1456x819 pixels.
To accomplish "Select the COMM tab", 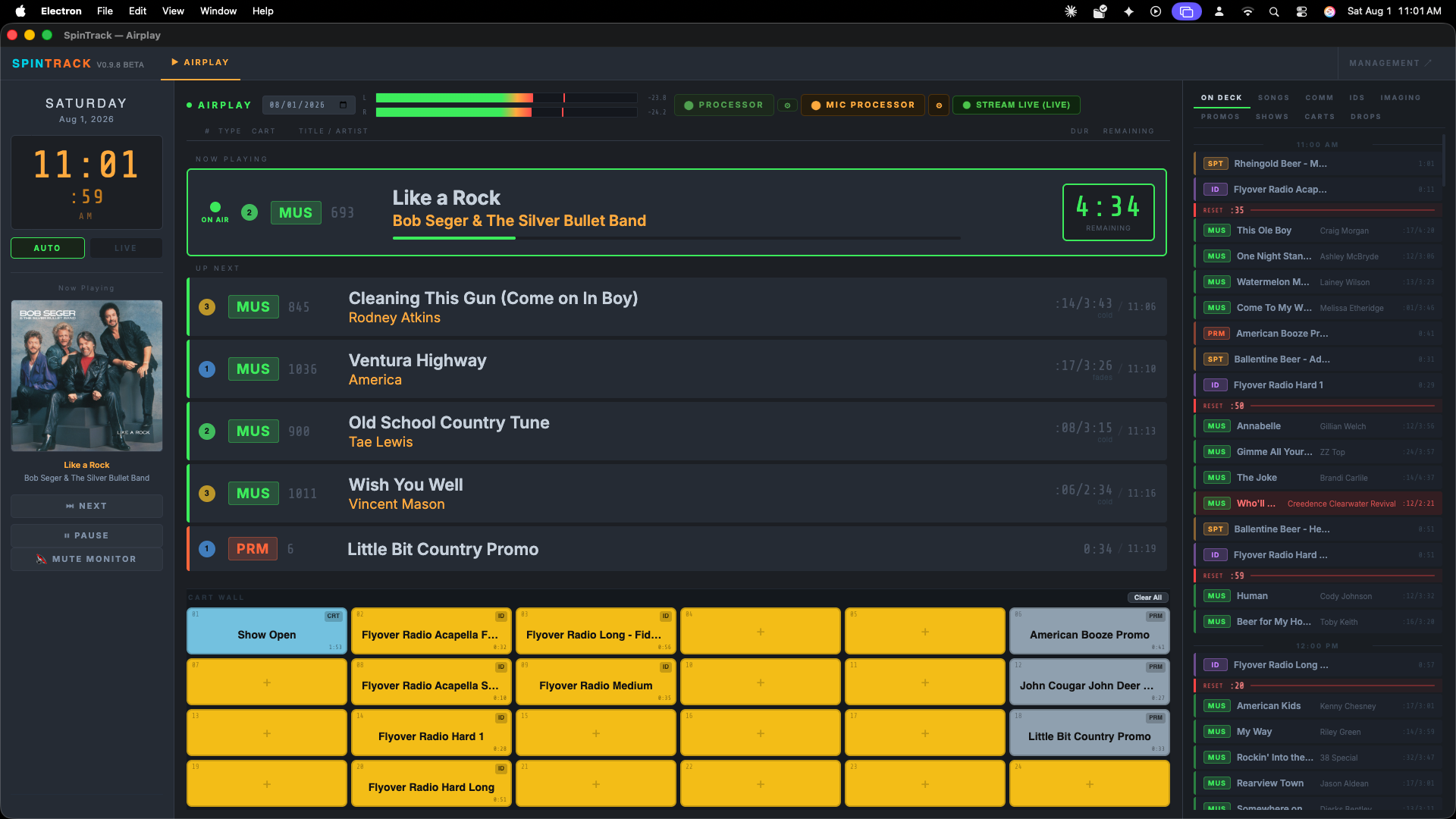I will [x=1319, y=98].
